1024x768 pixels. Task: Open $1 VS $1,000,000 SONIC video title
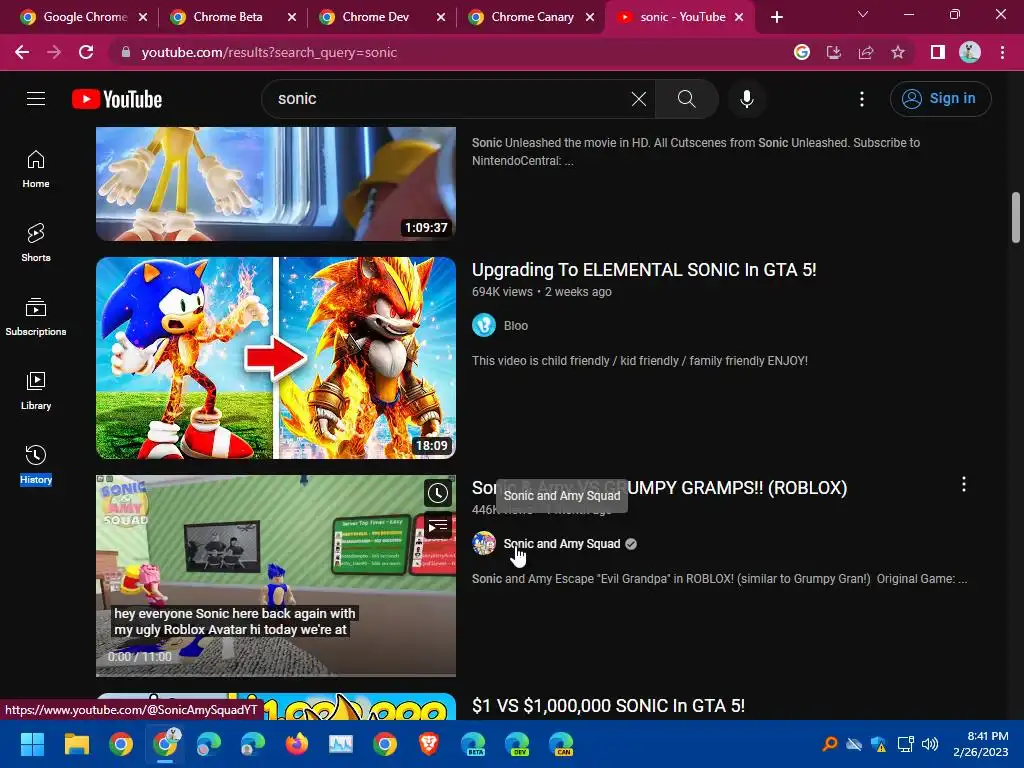(x=608, y=705)
